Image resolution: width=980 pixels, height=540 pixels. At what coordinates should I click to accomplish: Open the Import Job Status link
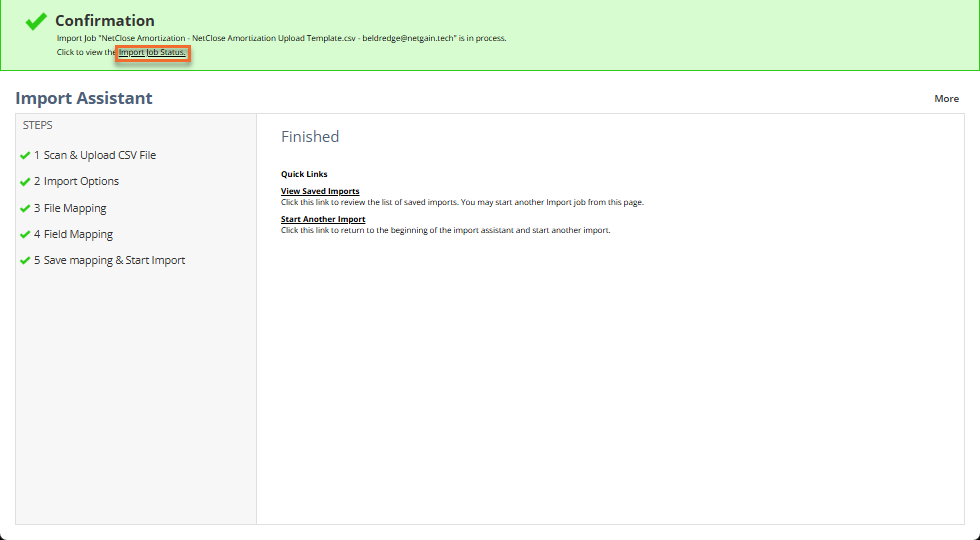tap(152, 52)
